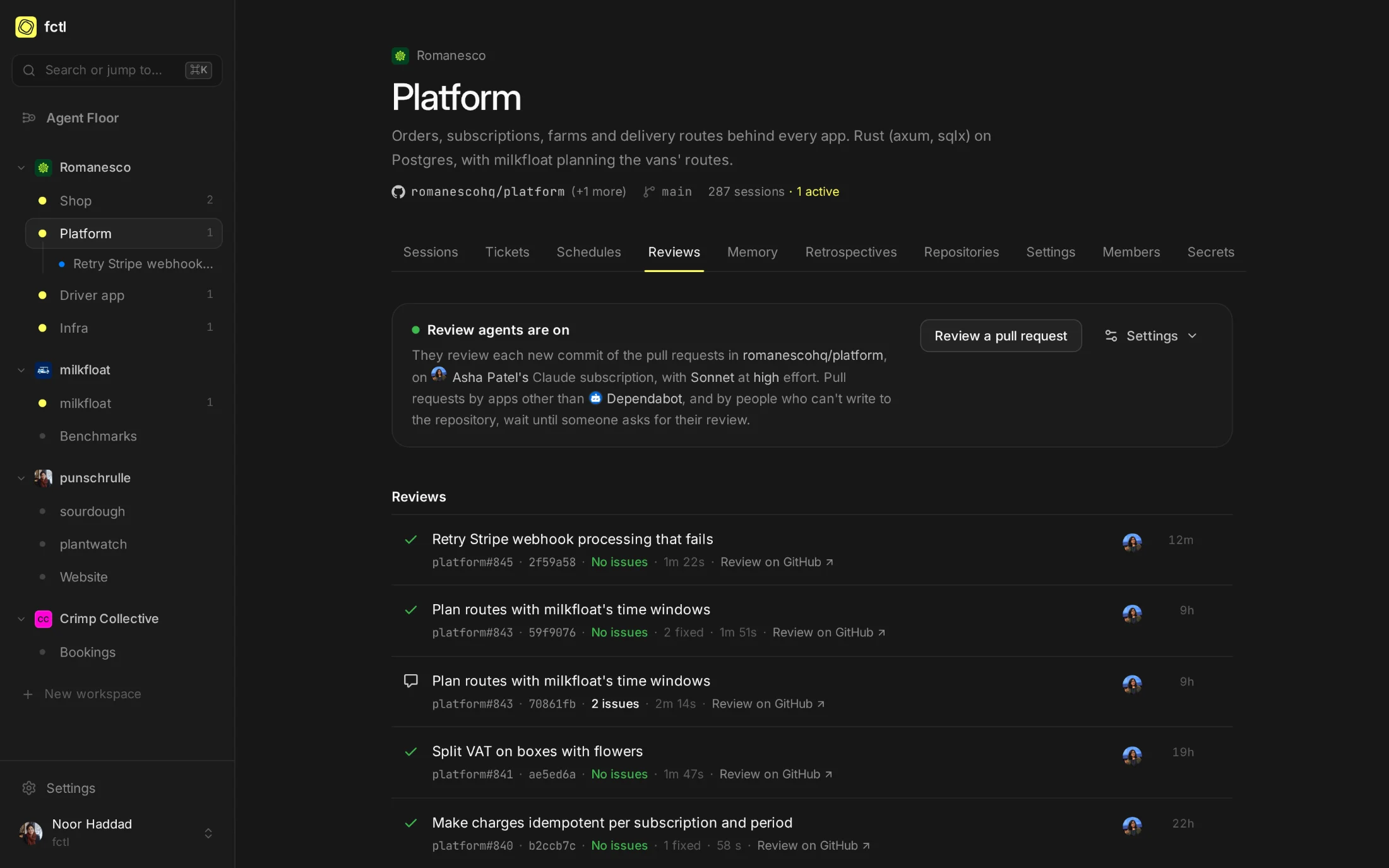Select the Benchmarks project
Image resolution: width=1389 pixels, height=868 pixels.
pyautogui.click(x=124, y=436)
